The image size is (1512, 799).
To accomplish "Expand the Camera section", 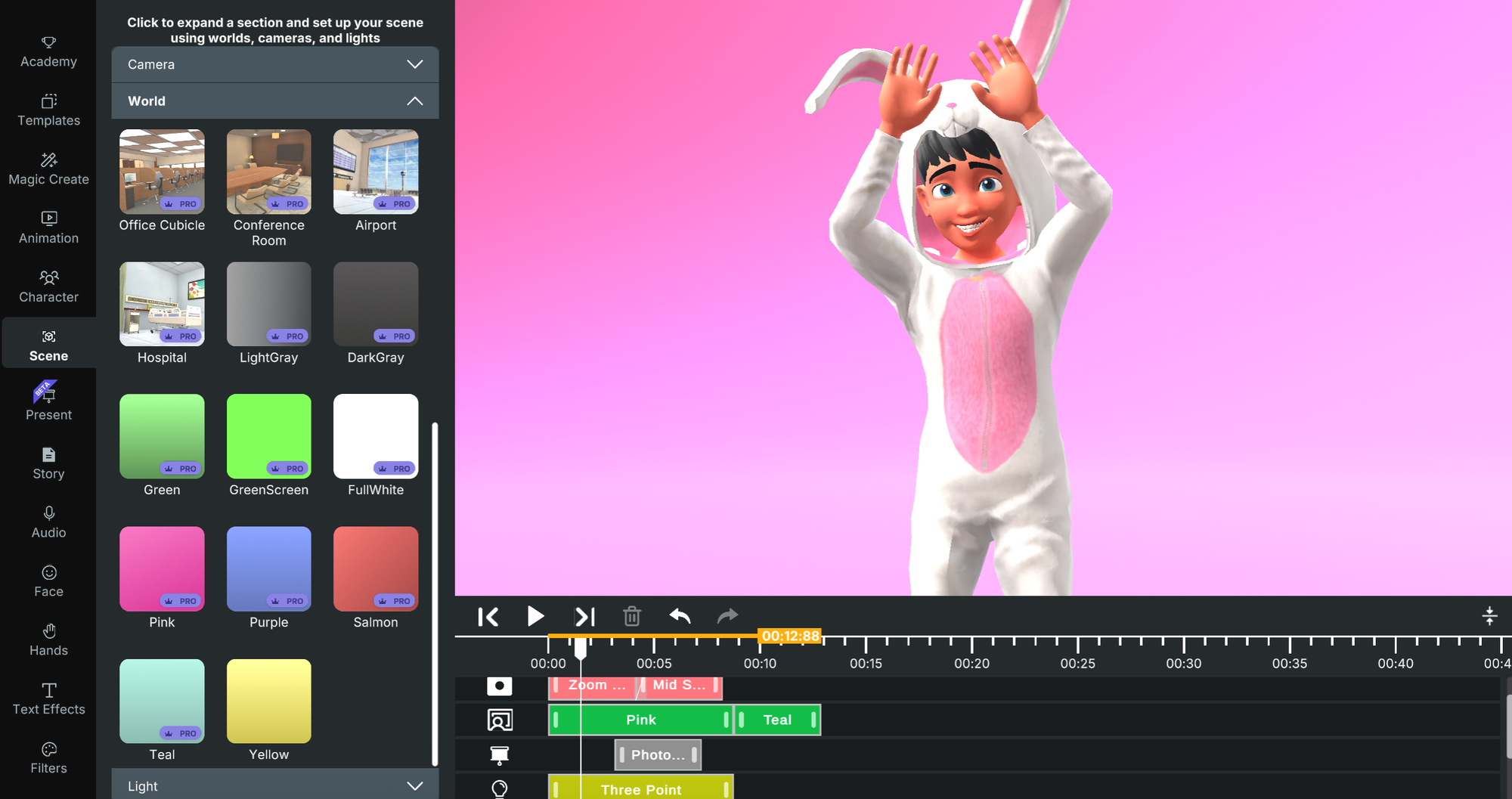I will click(x=274, y=64).
